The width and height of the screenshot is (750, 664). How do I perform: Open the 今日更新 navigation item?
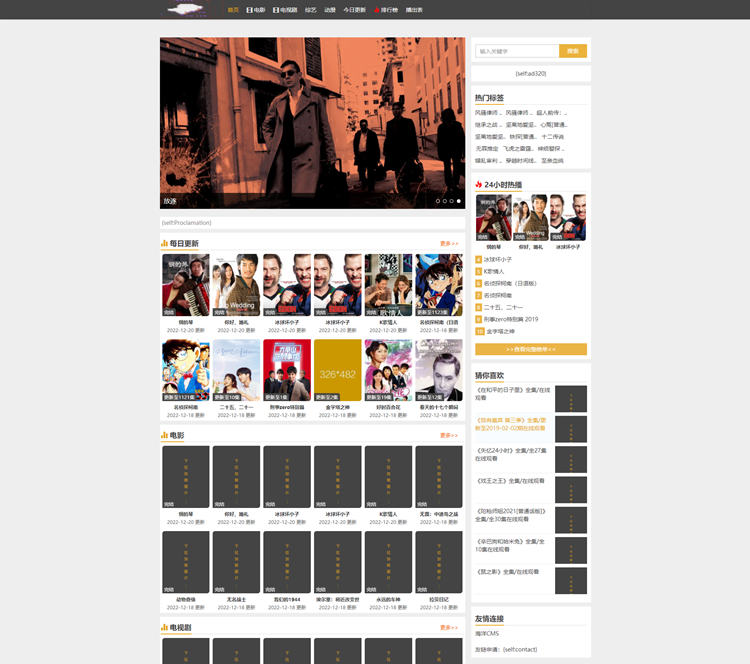[x=354, y=10]
